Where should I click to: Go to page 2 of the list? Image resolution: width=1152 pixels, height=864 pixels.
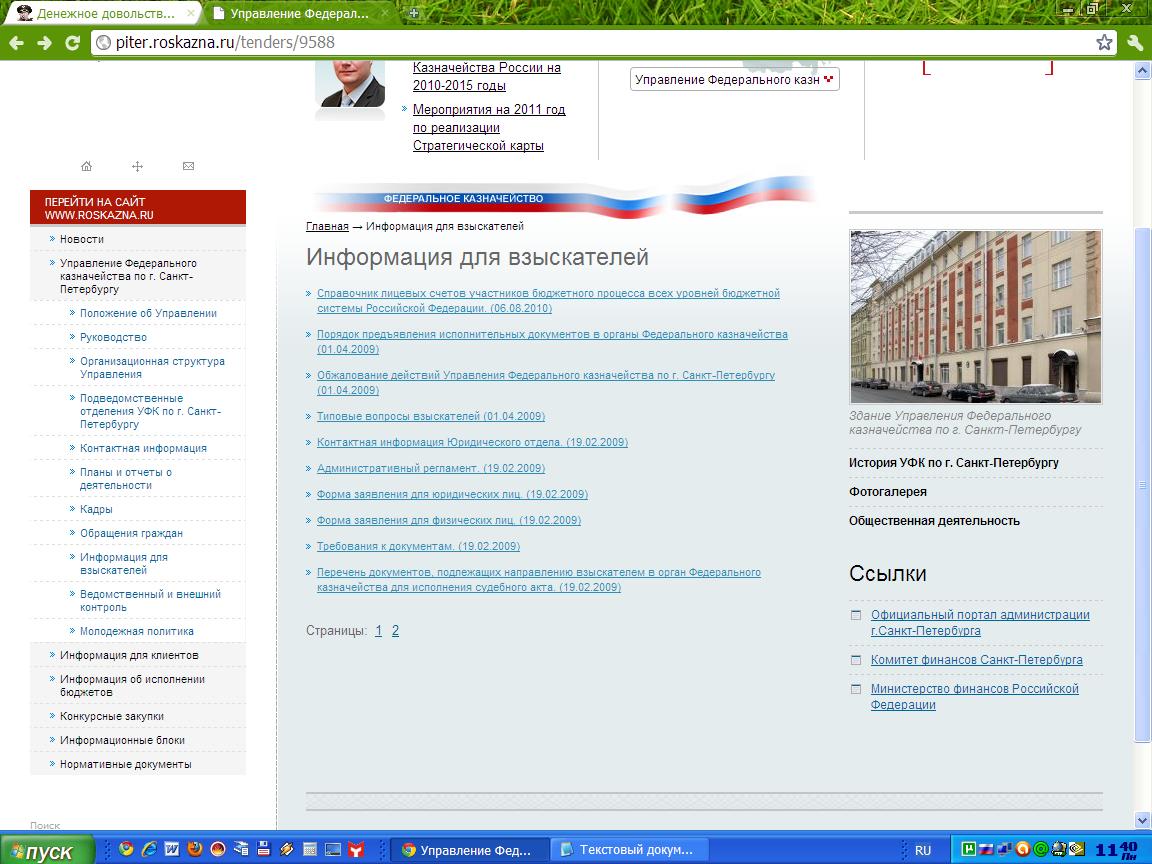click(395, 631)
